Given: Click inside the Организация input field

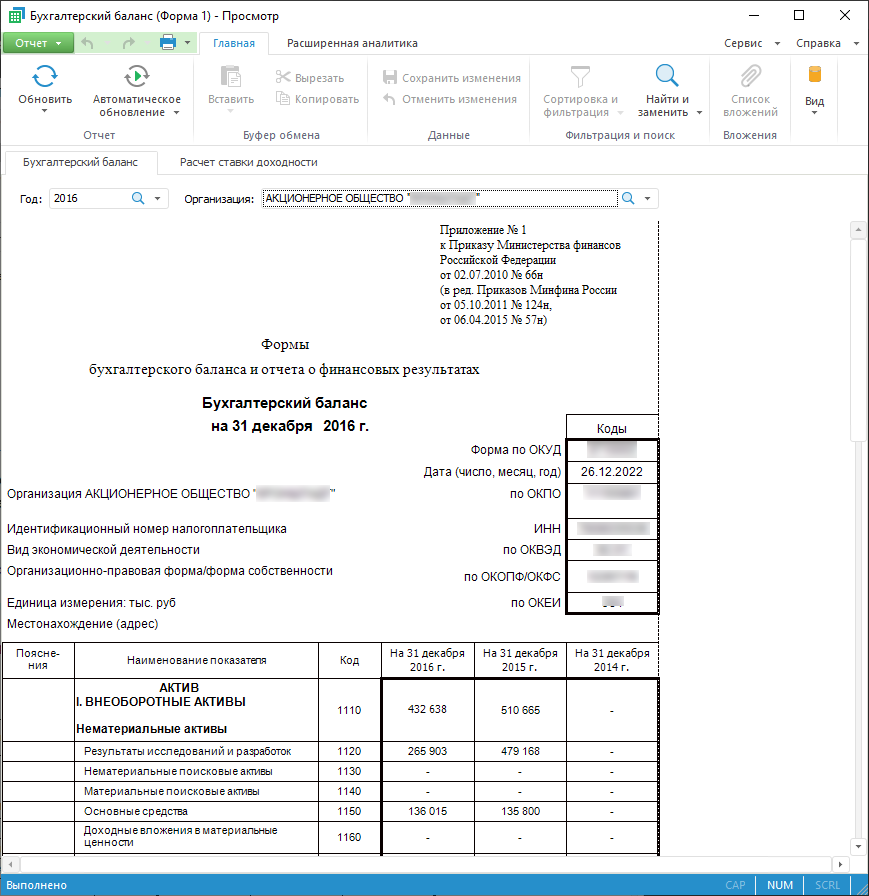Looking at the screenshot, I should click(x=440, y=198).
